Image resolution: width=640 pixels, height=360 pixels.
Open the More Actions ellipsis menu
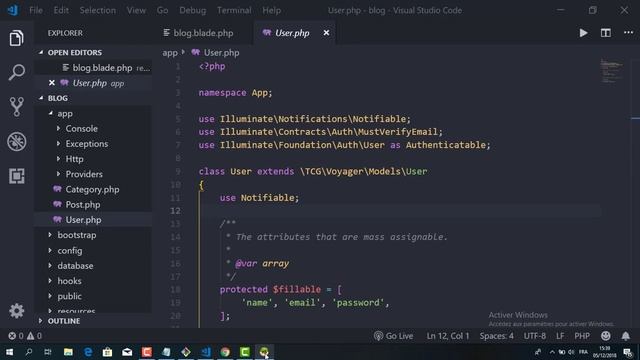click(x=629, y=33)
